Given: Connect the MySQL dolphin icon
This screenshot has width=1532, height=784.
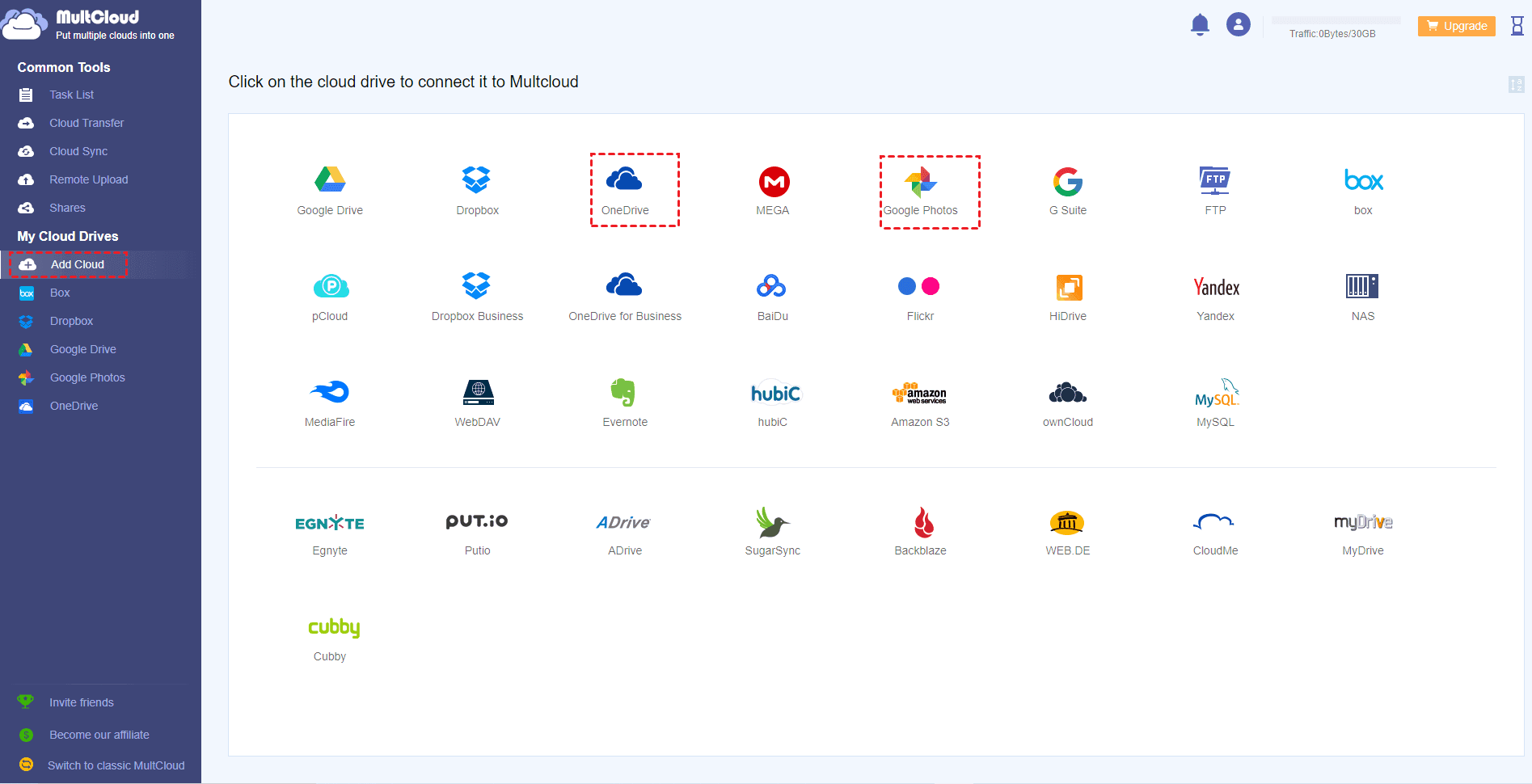Looking at the screenshot, I should [1217, 392].
